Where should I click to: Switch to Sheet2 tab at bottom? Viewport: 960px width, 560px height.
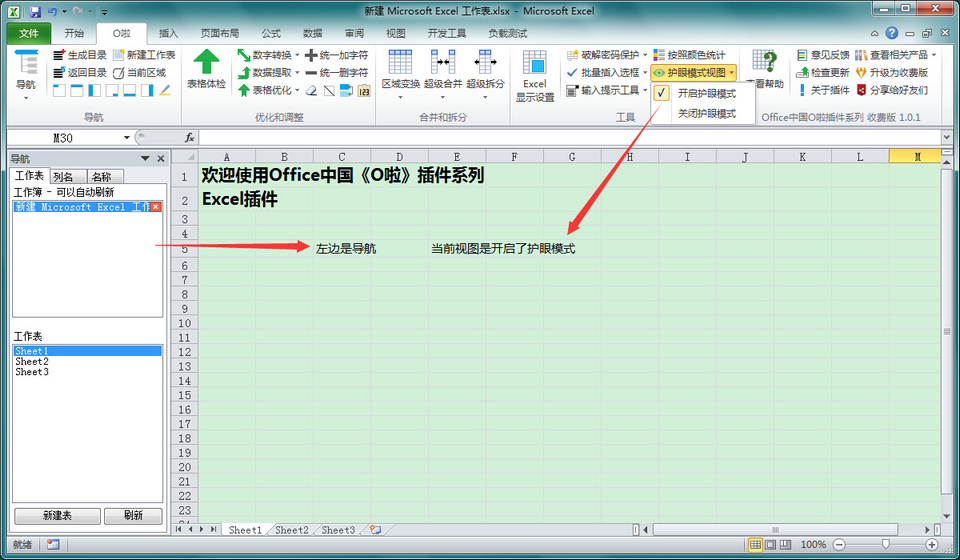(291, 530)
